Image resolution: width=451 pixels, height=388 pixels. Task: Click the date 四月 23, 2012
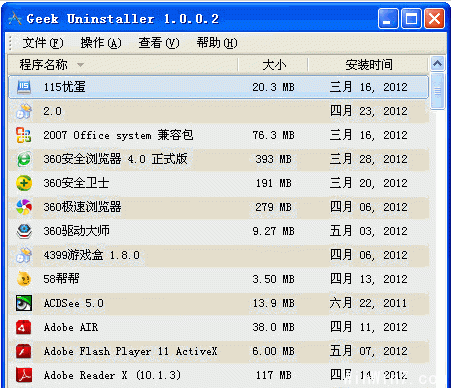tap(369, 111)
